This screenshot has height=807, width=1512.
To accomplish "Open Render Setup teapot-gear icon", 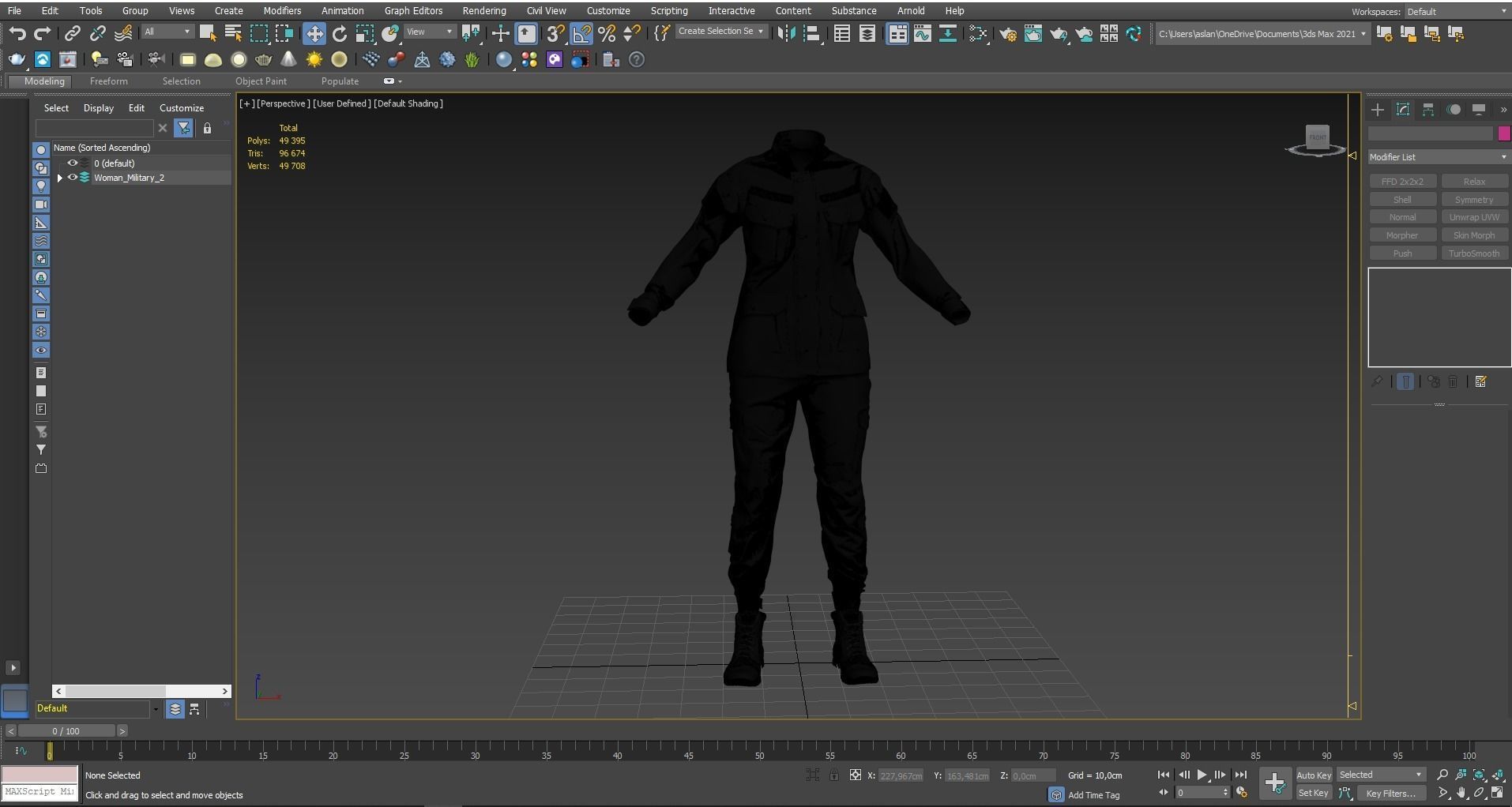I will (x=1008, y=34).
